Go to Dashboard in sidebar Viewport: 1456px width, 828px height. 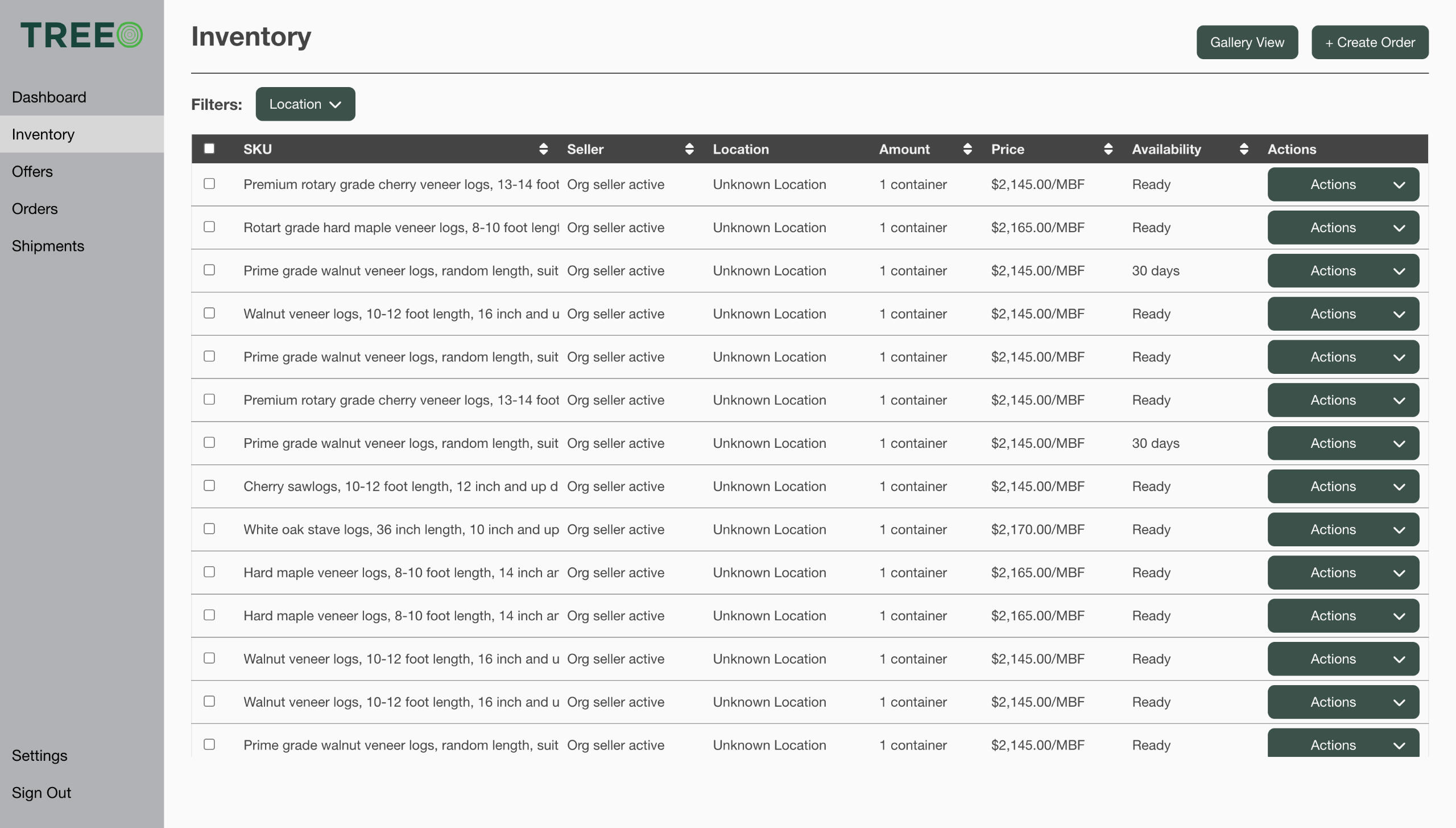point(49,97)
